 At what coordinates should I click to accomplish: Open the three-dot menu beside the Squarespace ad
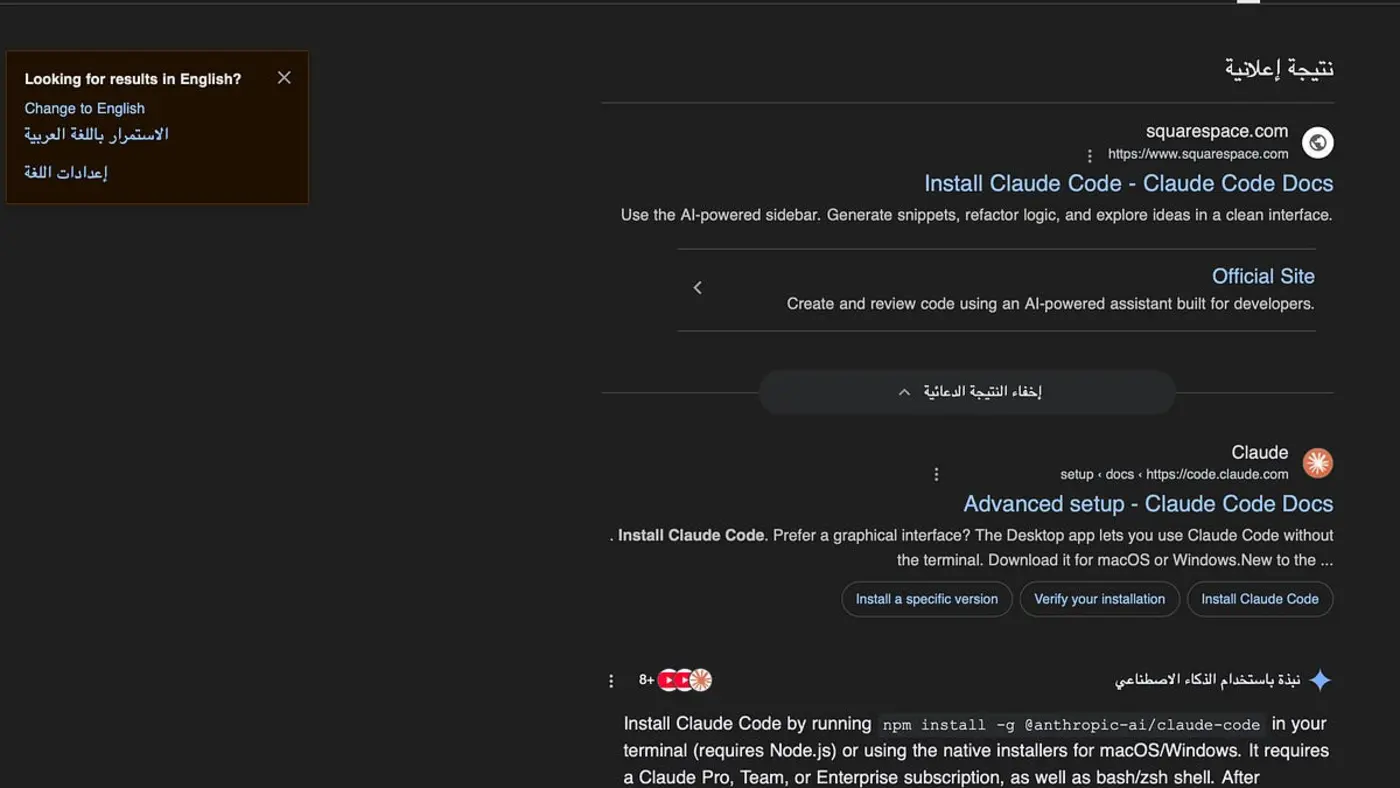(1088, 156)
